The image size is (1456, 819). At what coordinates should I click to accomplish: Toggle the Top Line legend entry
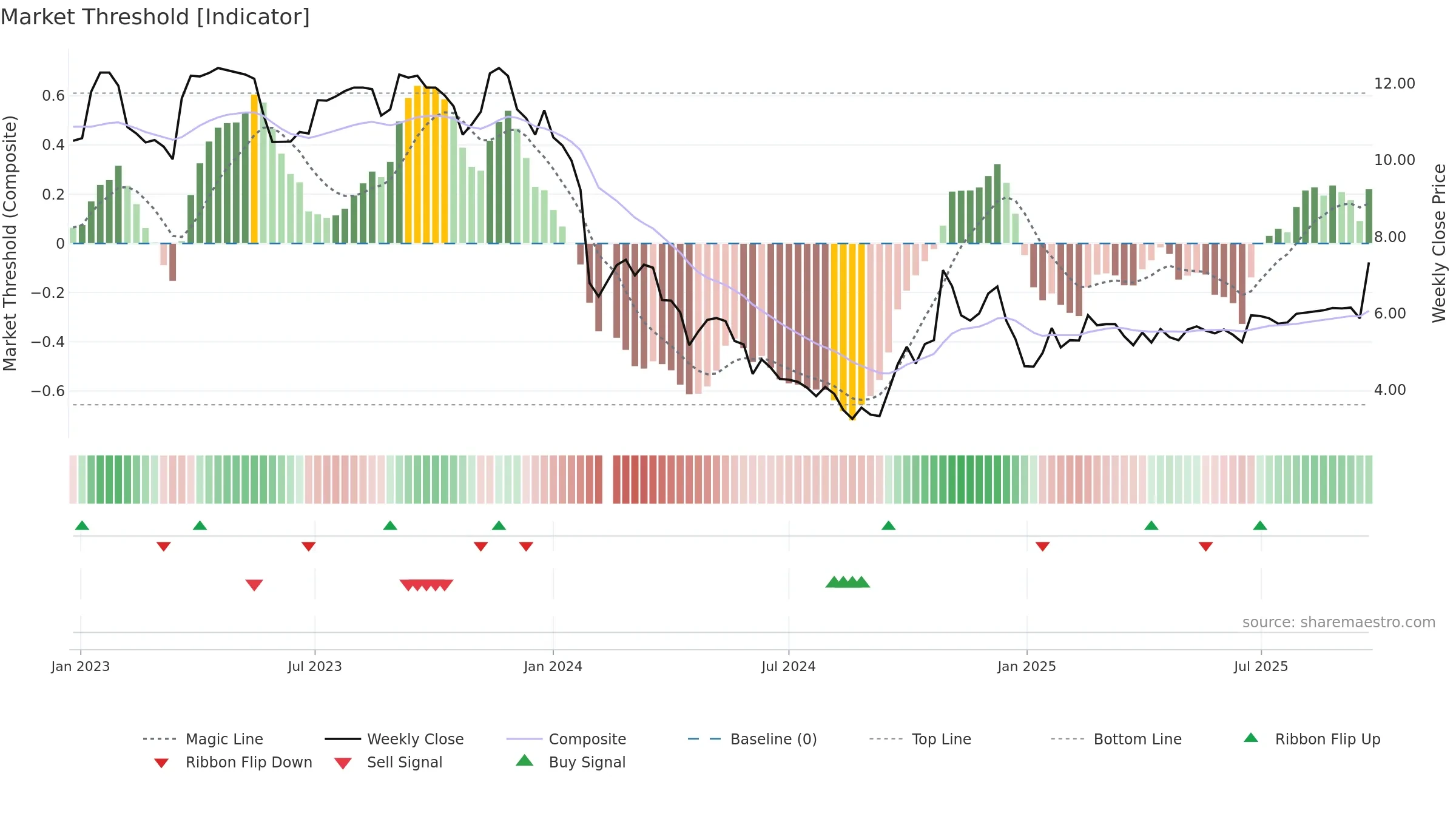[x=920, y=739]
